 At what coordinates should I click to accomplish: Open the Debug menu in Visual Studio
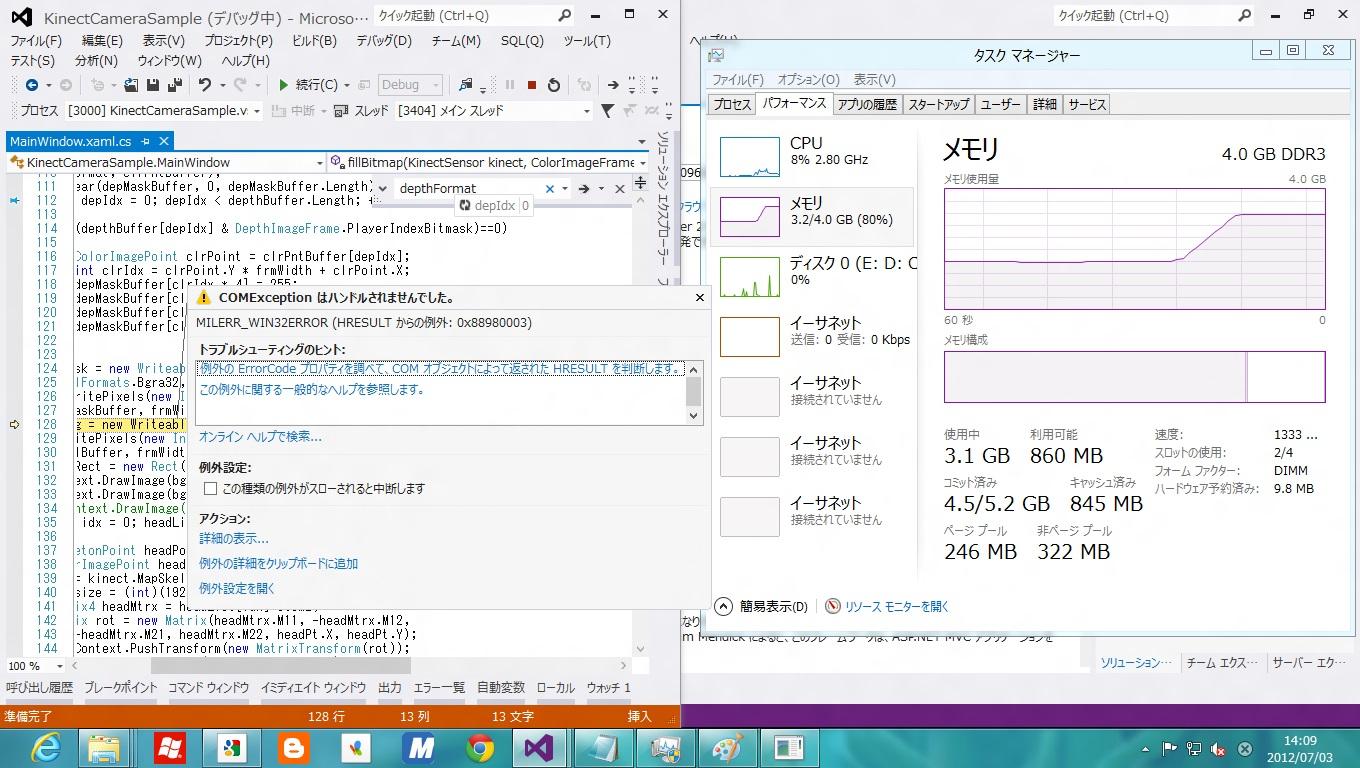pyautogui.click(x=384, y=41)
